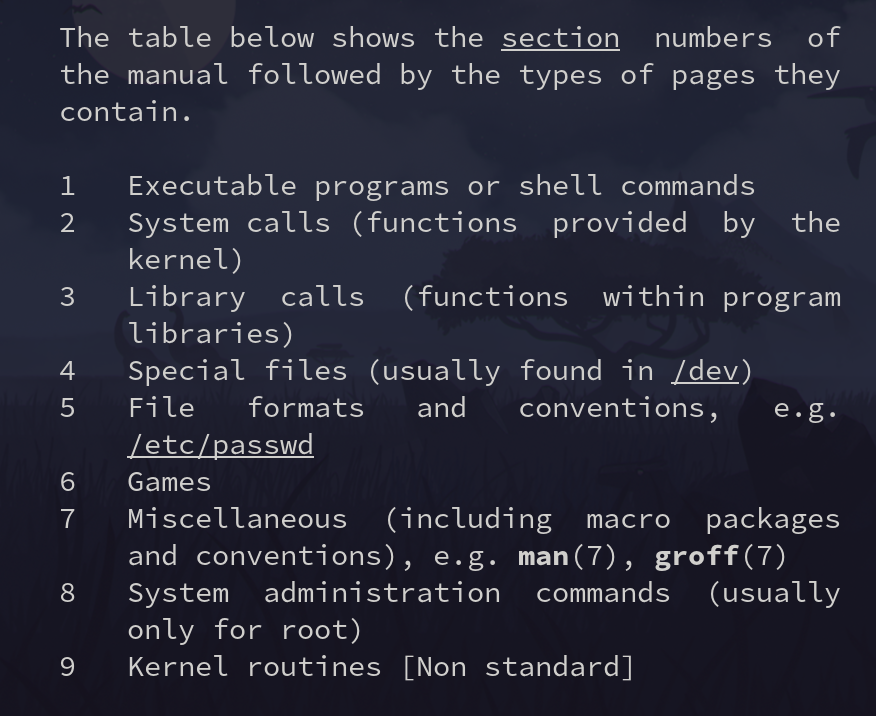The image size is (876, 716).
Task: Click the "Executable programs or shell commands" line
Action: point(441,186)
